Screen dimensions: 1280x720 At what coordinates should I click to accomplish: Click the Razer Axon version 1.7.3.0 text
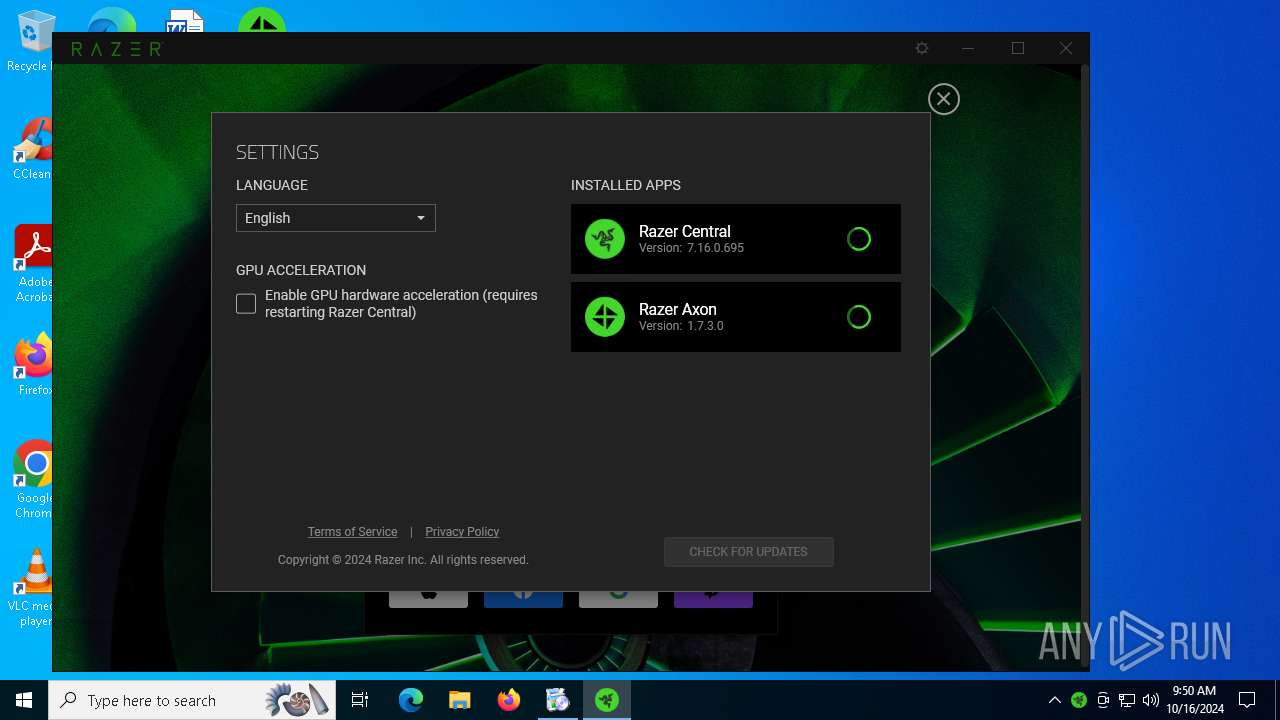[x=681, y=326]
